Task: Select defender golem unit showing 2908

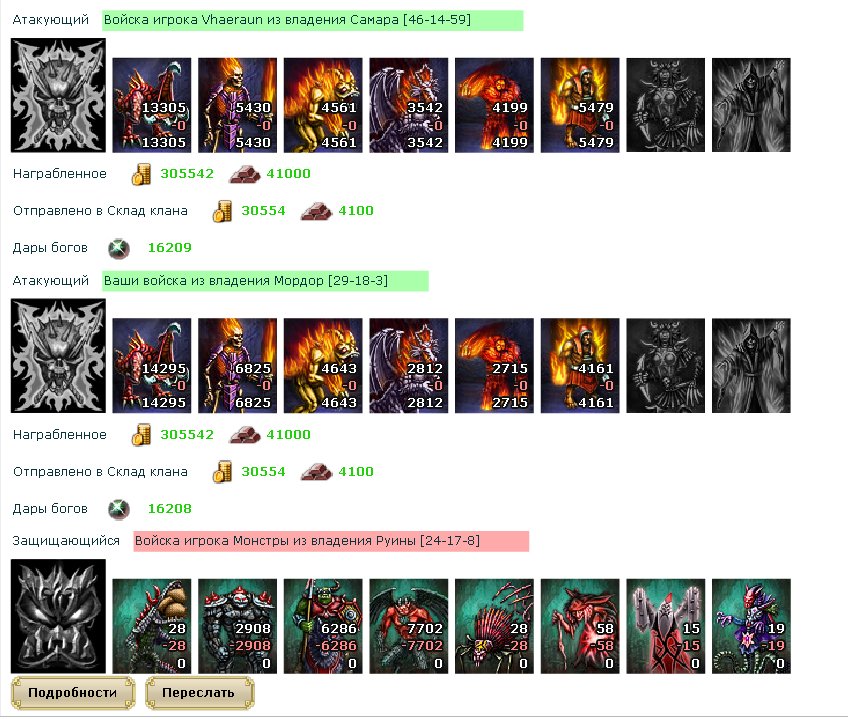Action: click(x=237, y=626)
